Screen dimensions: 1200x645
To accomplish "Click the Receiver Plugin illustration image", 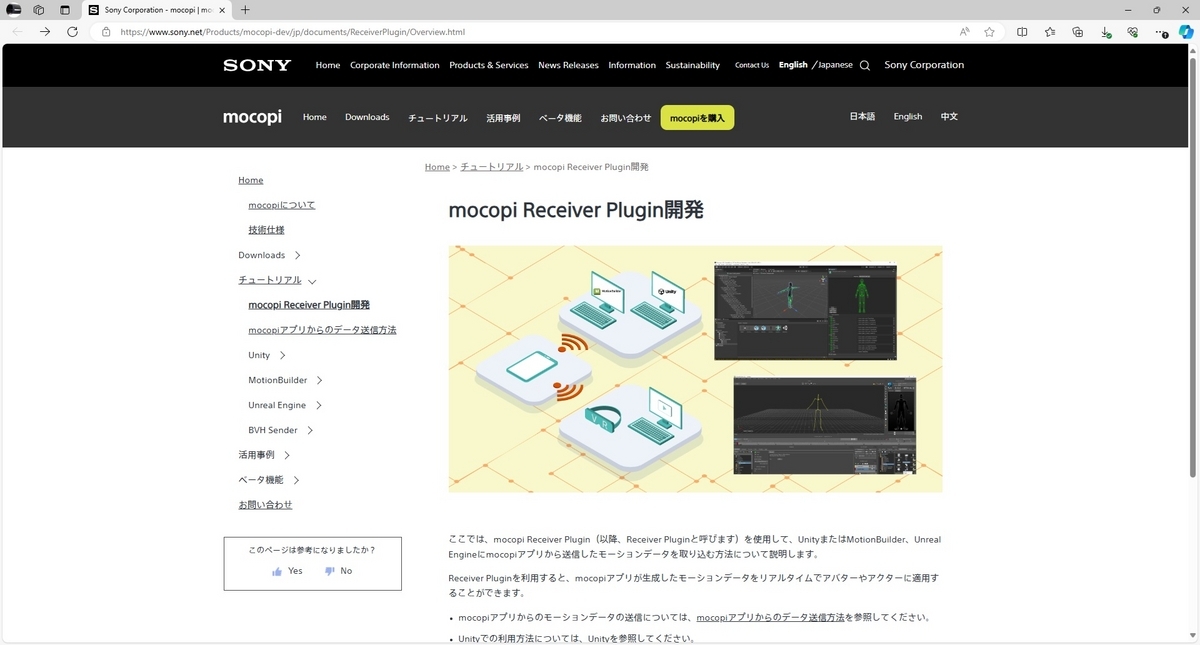I will pos(695,369).
